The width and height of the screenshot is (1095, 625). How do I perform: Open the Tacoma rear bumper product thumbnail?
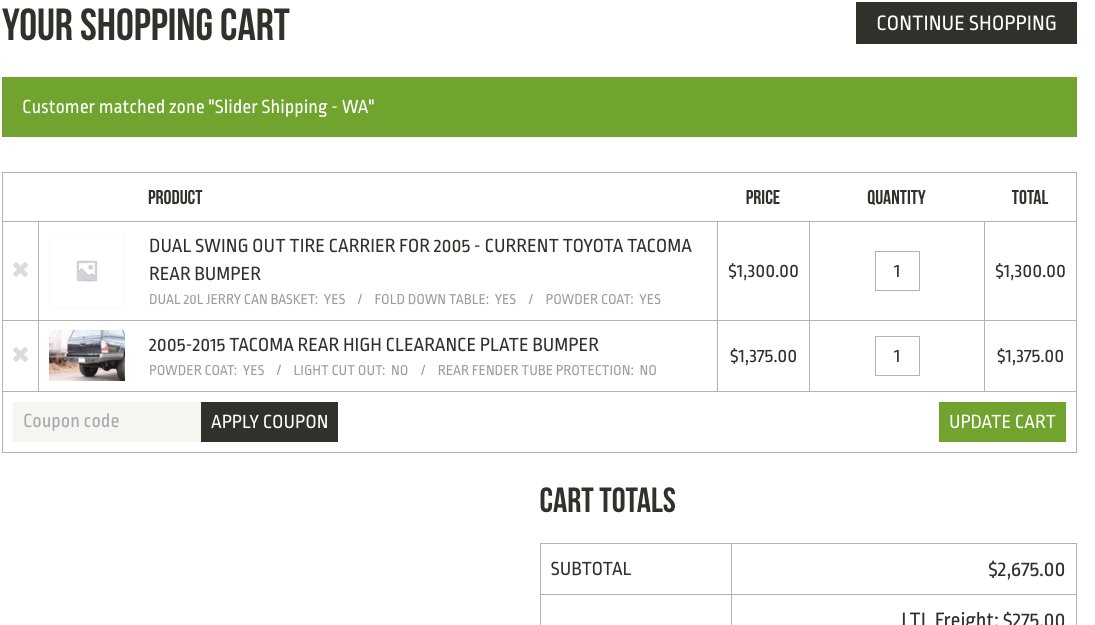click(87, 355)
